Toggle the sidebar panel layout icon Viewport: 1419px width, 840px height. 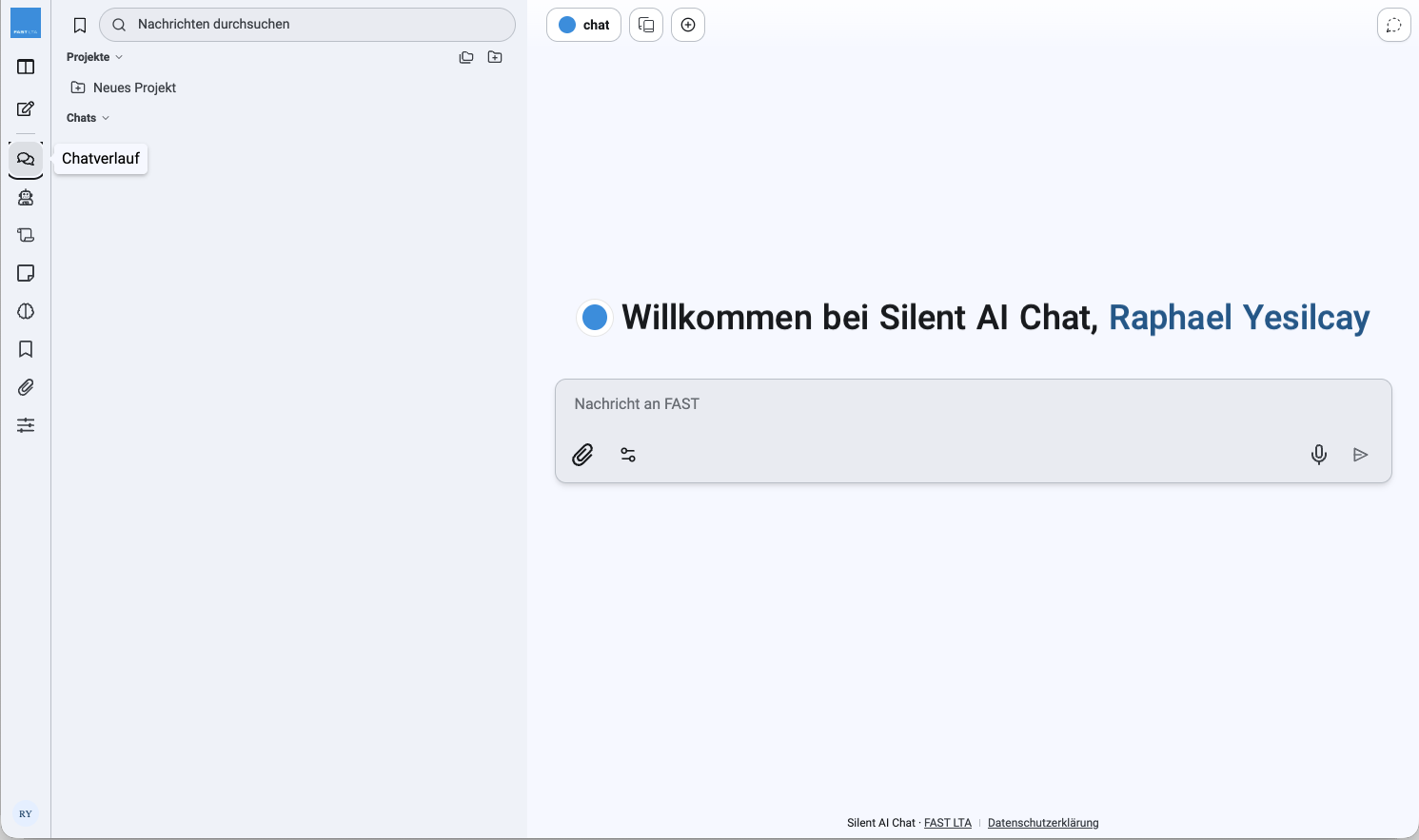26,67
